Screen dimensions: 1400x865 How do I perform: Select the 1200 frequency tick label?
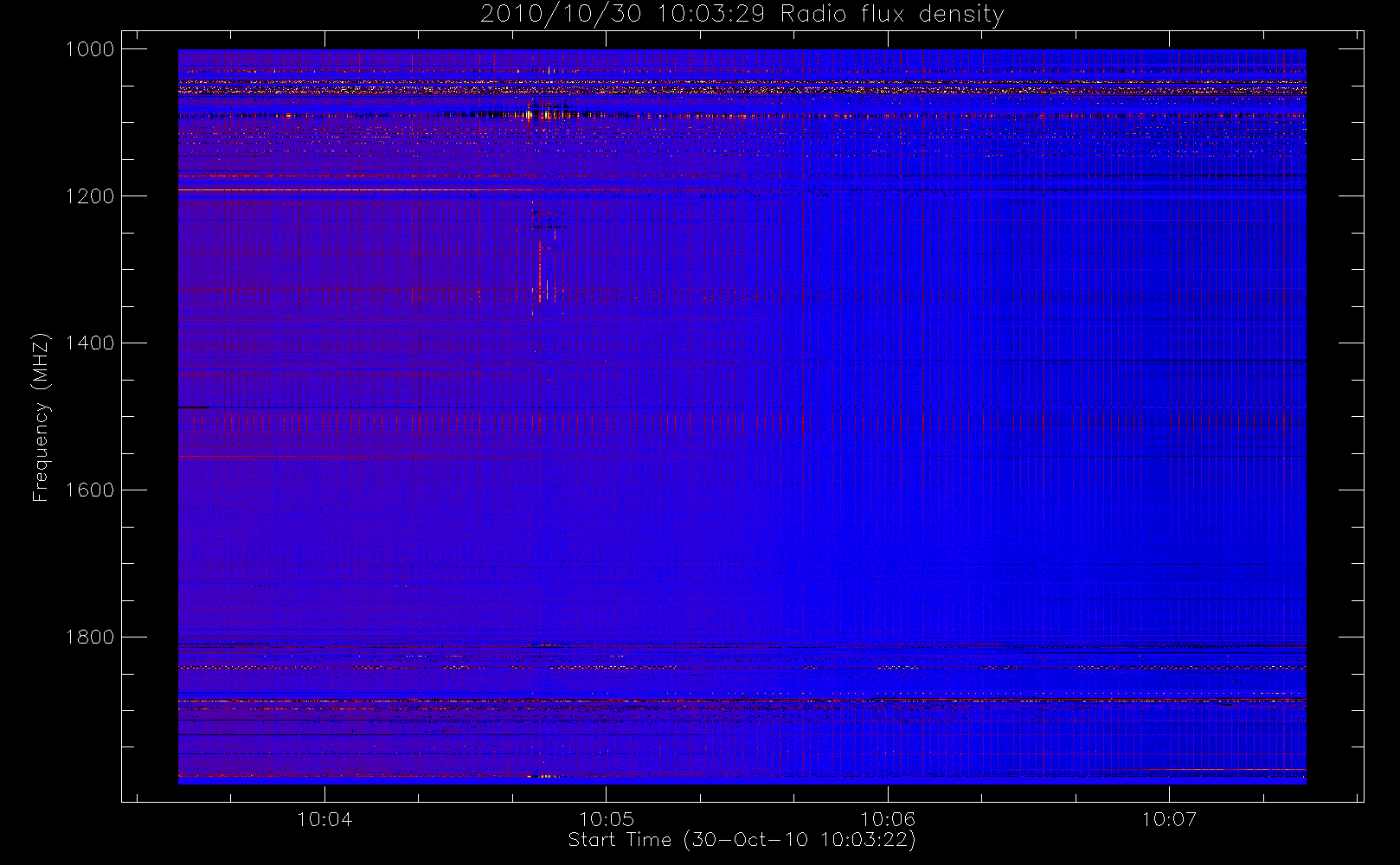[90, 196]
